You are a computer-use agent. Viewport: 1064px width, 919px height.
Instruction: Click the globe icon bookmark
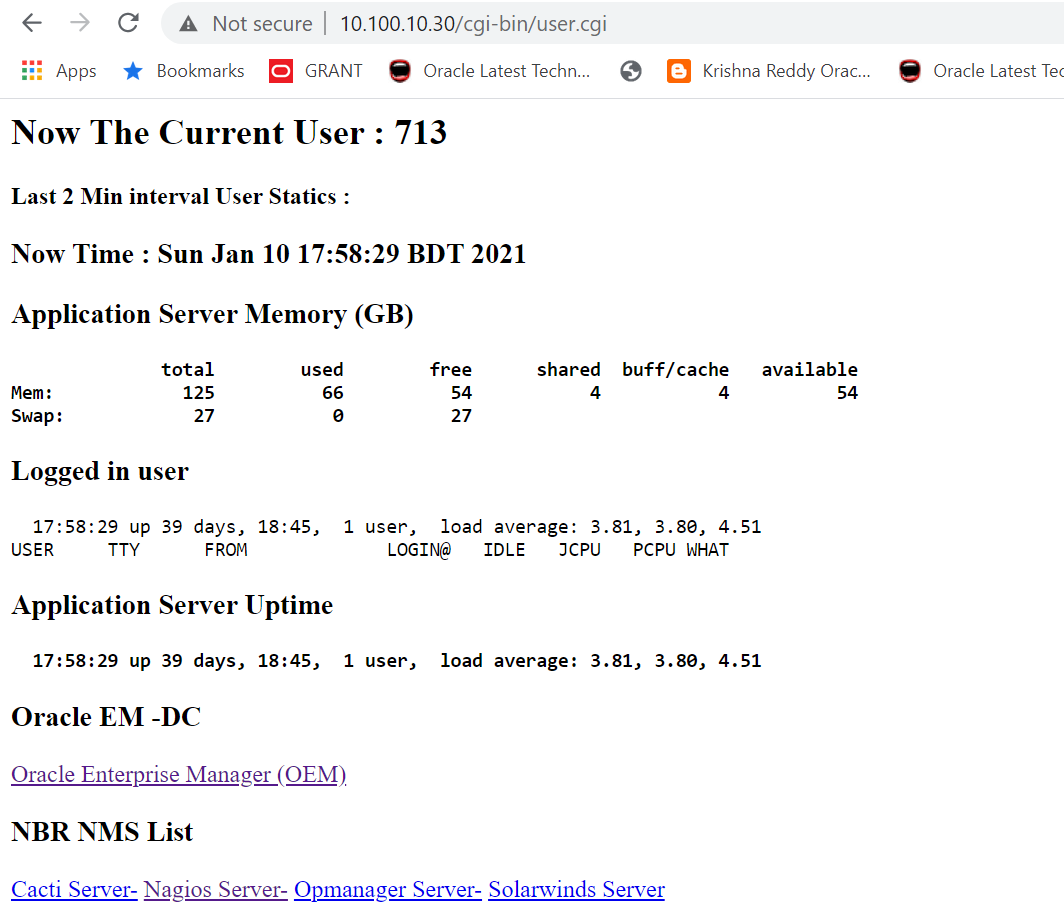(630, 71)
